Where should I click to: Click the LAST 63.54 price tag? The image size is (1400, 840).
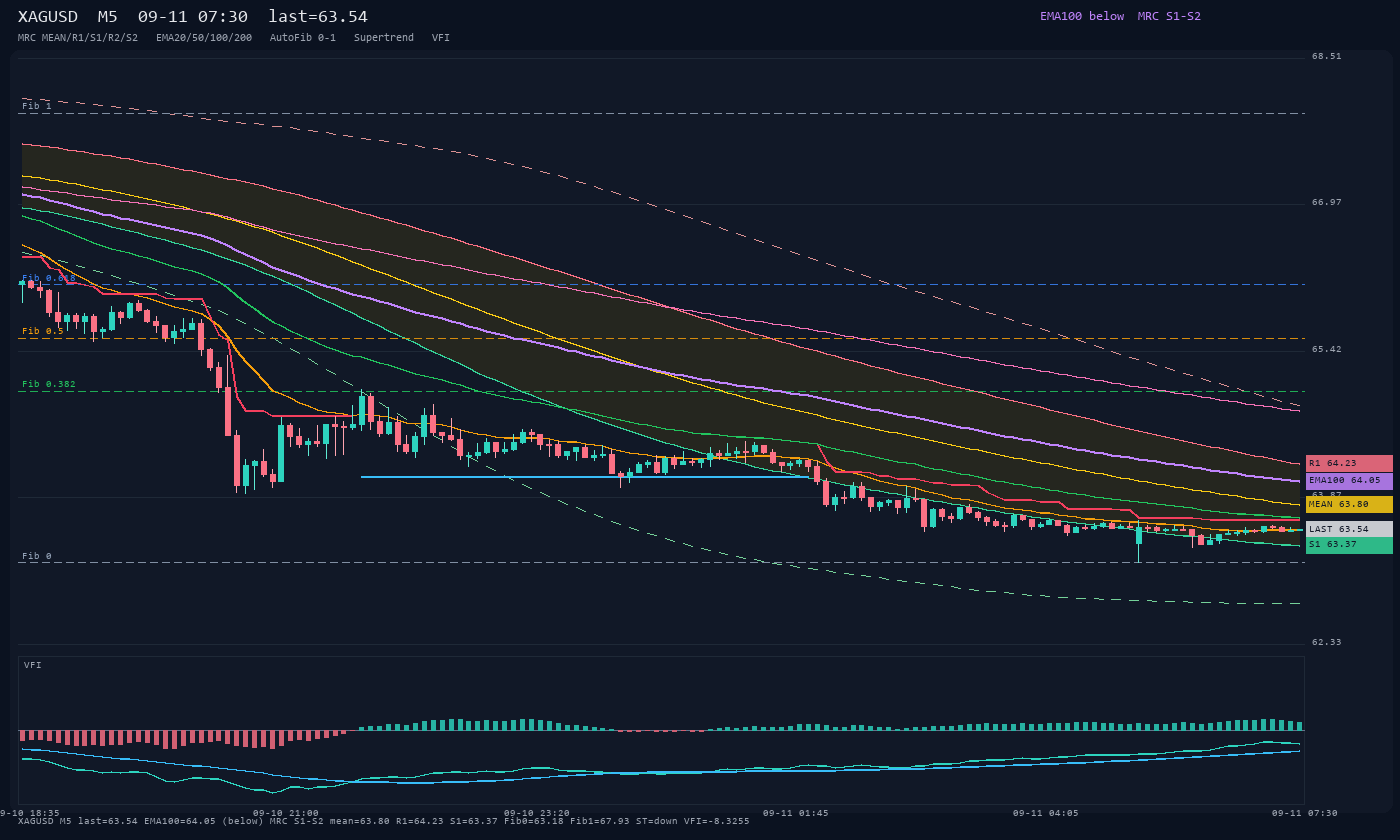point(1349,529)
